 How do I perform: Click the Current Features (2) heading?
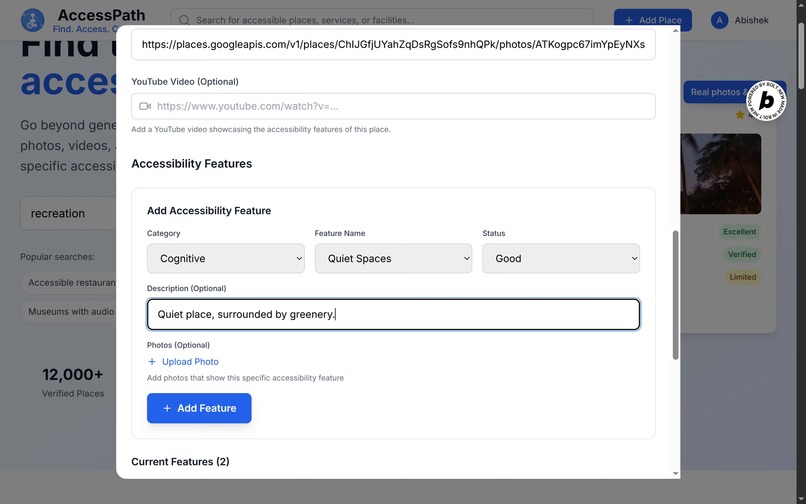click(180, 461)
